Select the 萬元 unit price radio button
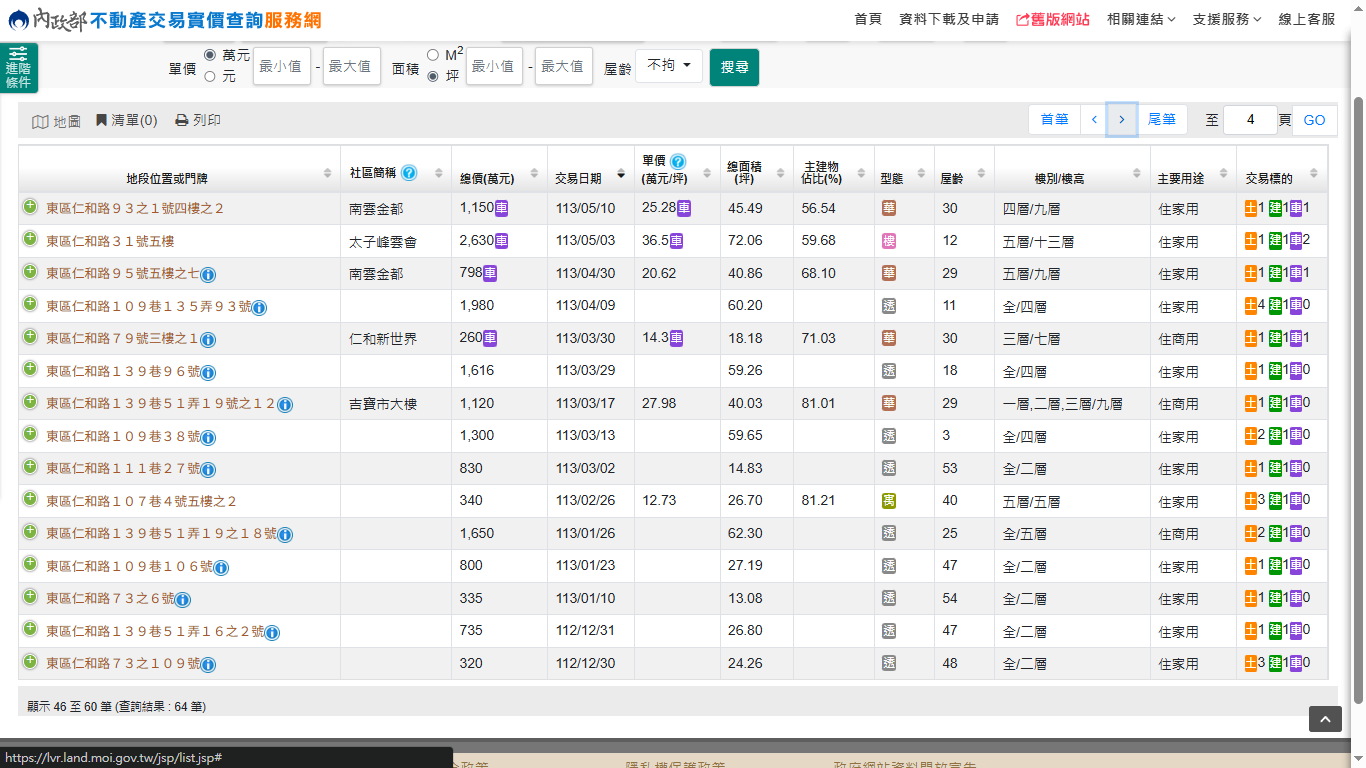1366x768 pixels. click(x=210, y=55)
